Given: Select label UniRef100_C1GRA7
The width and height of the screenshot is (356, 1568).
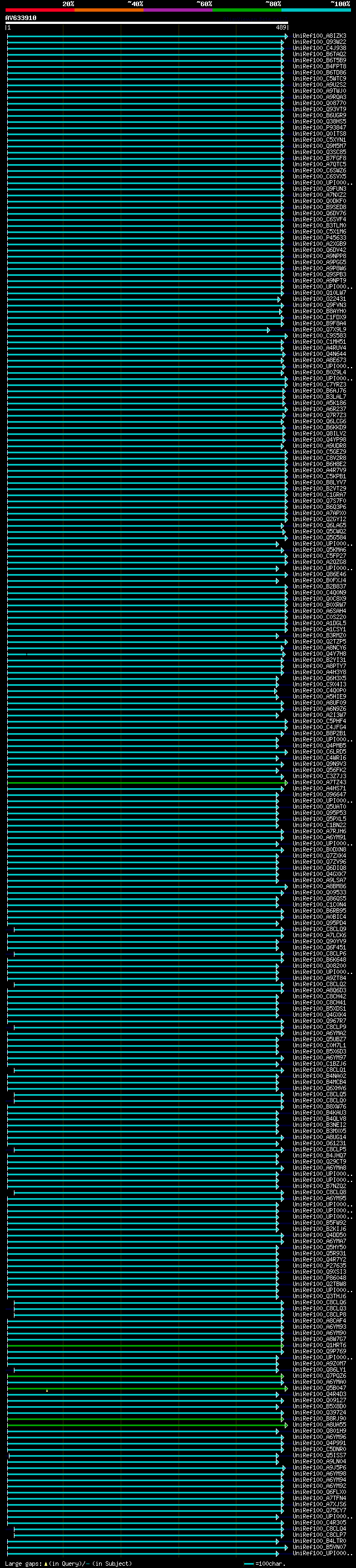Looking at the screenshot, I should point(319,494).
